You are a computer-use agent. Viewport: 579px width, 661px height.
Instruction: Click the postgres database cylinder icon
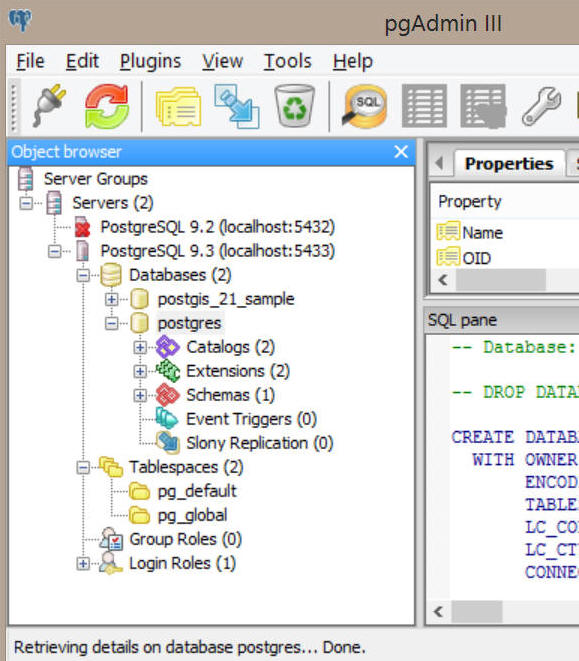(139, 323)
